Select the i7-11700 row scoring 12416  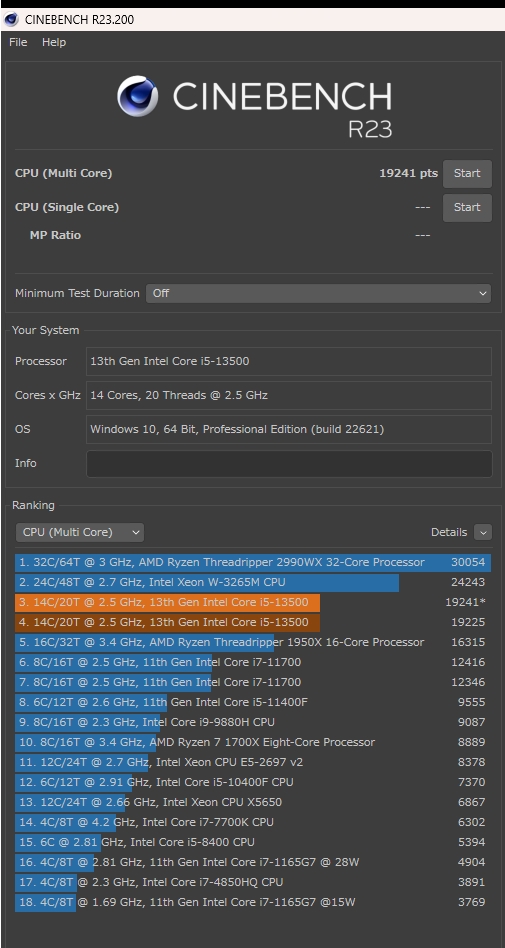pos(253,662)
